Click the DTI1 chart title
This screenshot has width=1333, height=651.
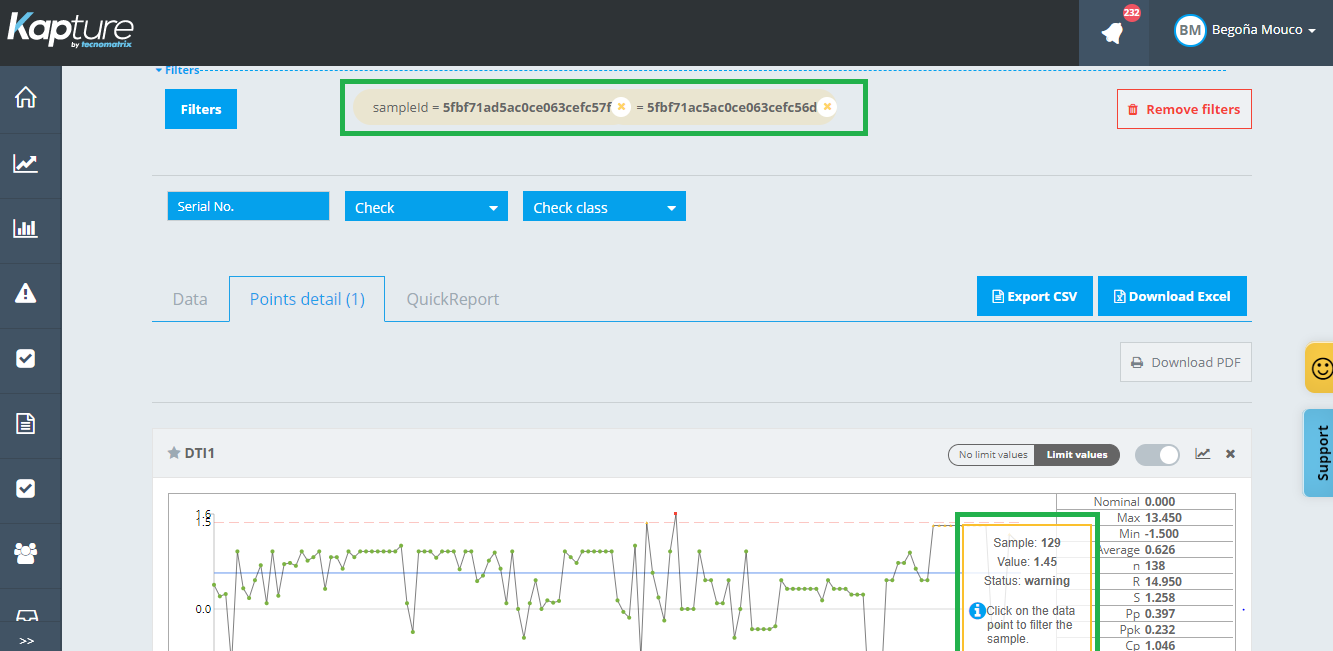[200, 453]
